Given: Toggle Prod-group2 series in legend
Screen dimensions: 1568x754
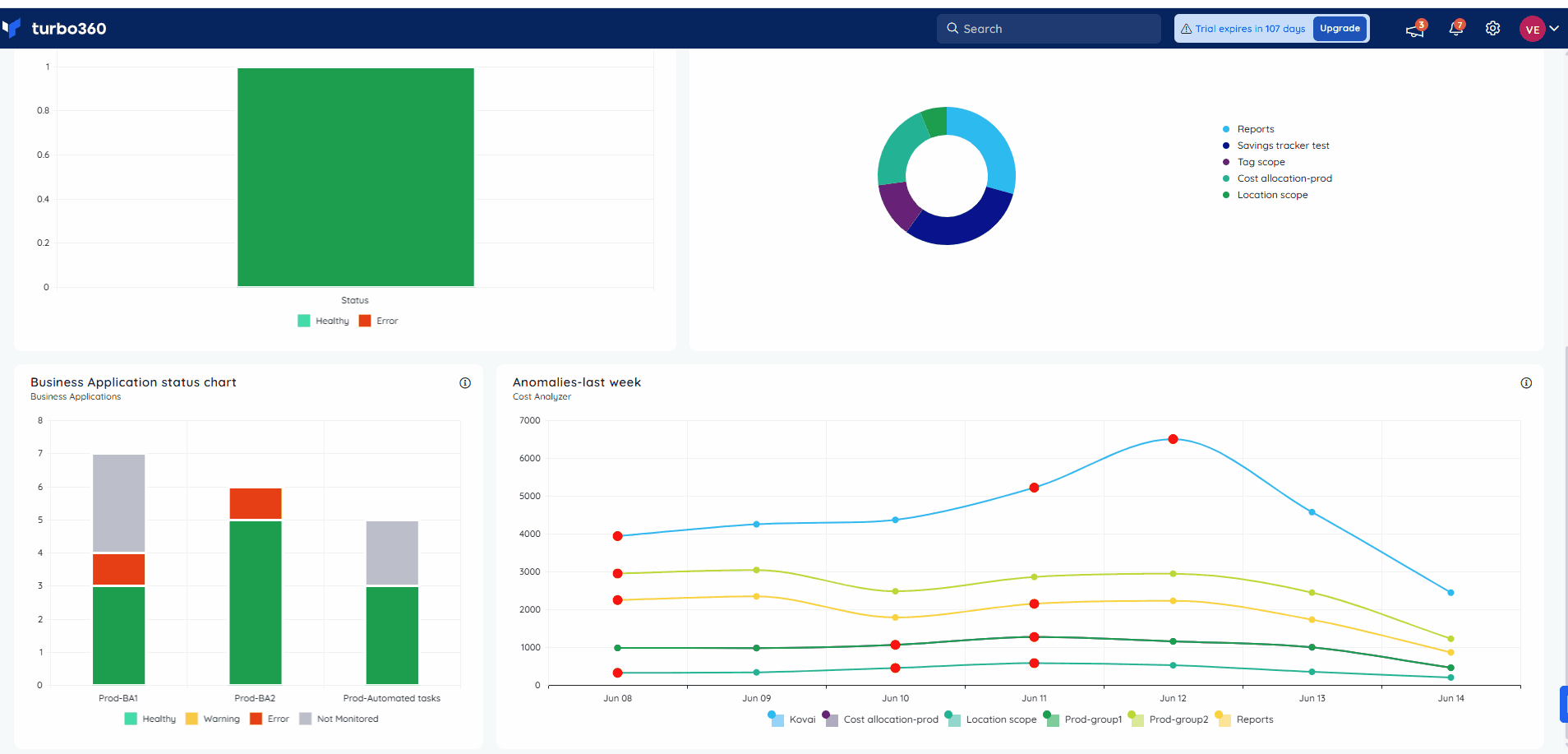Looking at the screenshot, I should (x=1169, y=719).
